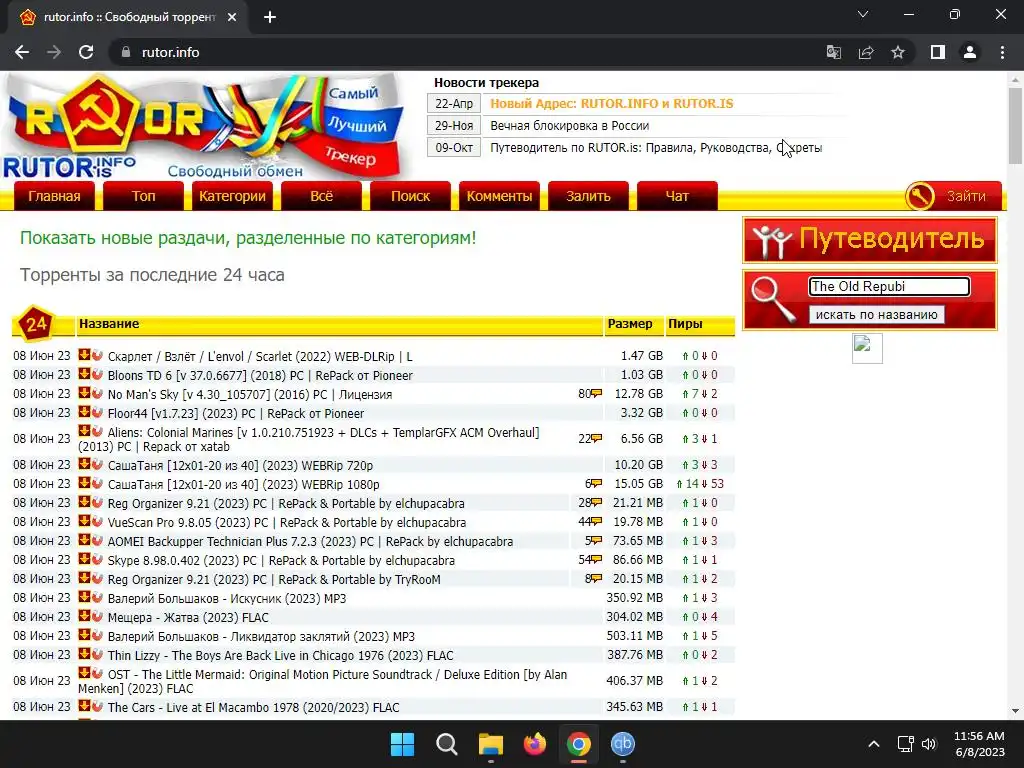Click the volume icon in system tray
This screenshot has width=1024, height=768.
(928, 744)
